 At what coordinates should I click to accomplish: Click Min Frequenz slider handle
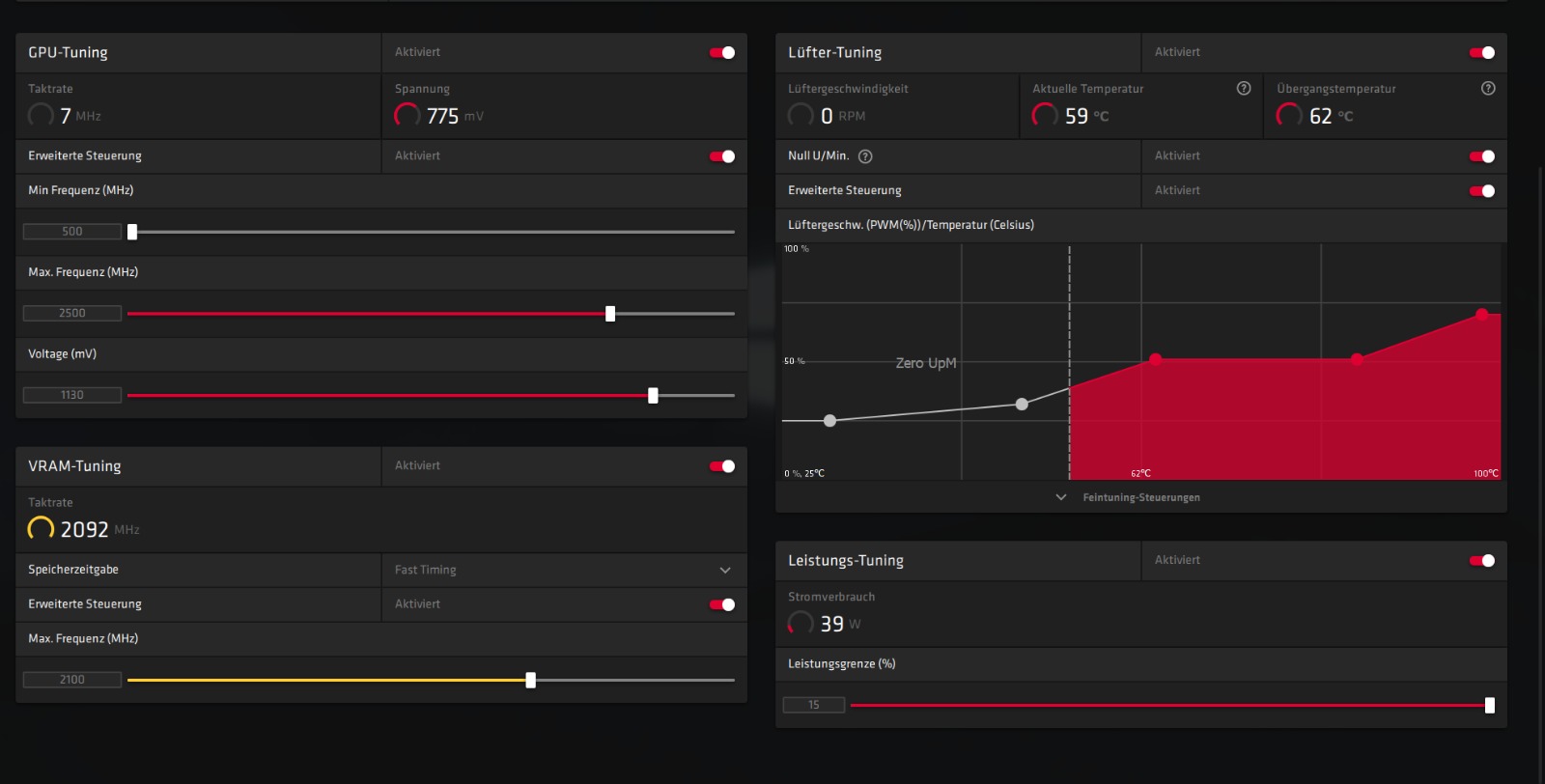(132, 232)
